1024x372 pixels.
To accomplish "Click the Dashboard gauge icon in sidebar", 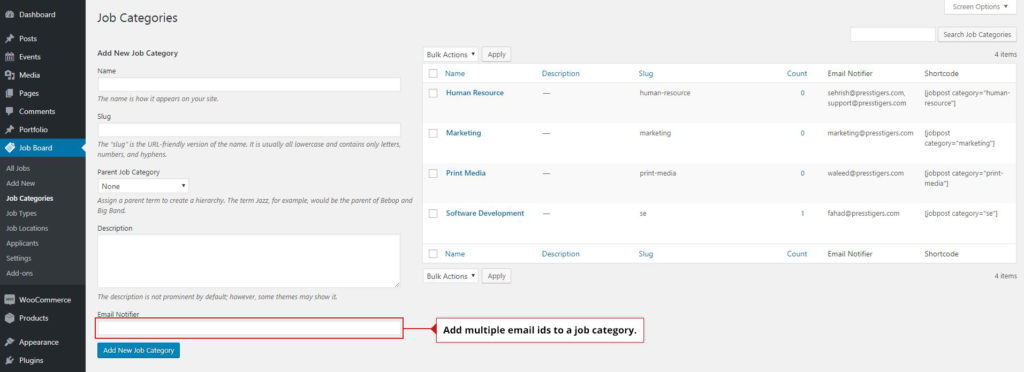I will (x=10, y=14).
